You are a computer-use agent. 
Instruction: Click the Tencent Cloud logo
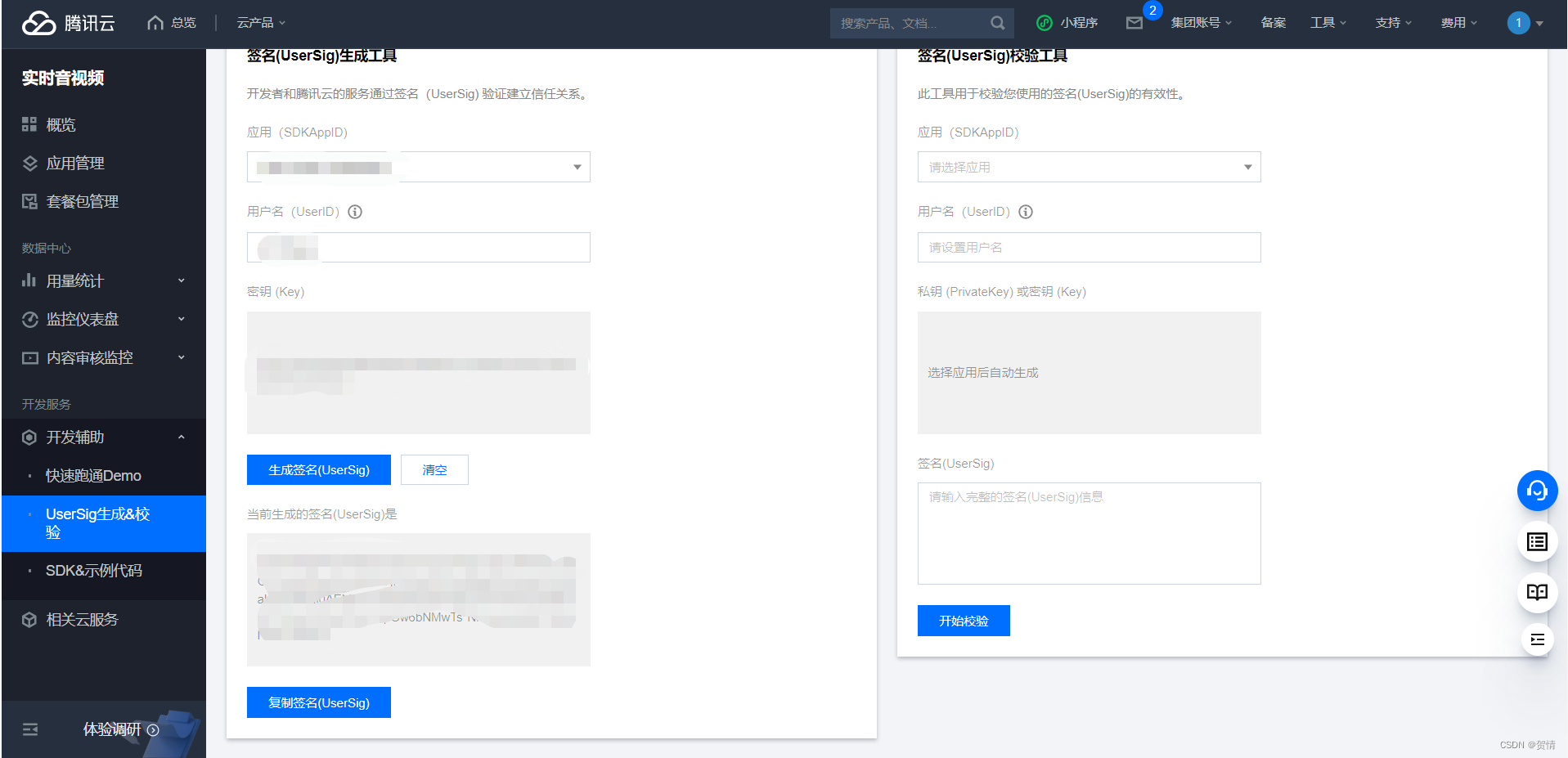tap(68, 23)
